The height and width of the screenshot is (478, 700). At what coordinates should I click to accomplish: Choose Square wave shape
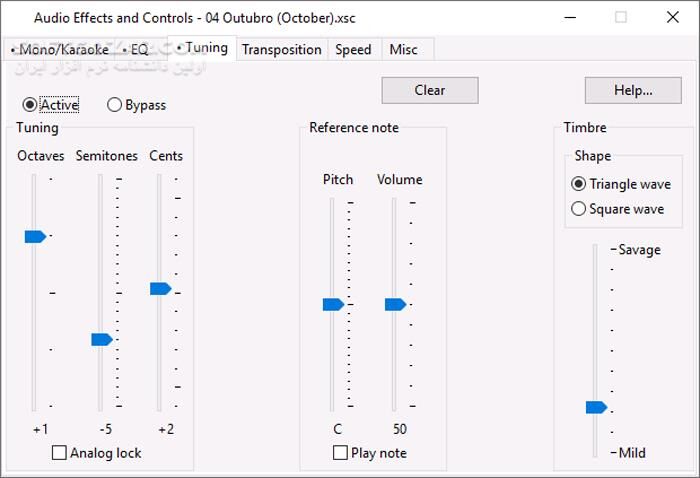tap(579, 209)
